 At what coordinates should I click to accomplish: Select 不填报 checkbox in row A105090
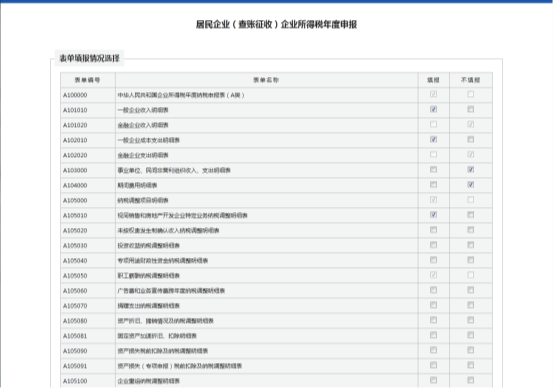(x=470, y=350)
